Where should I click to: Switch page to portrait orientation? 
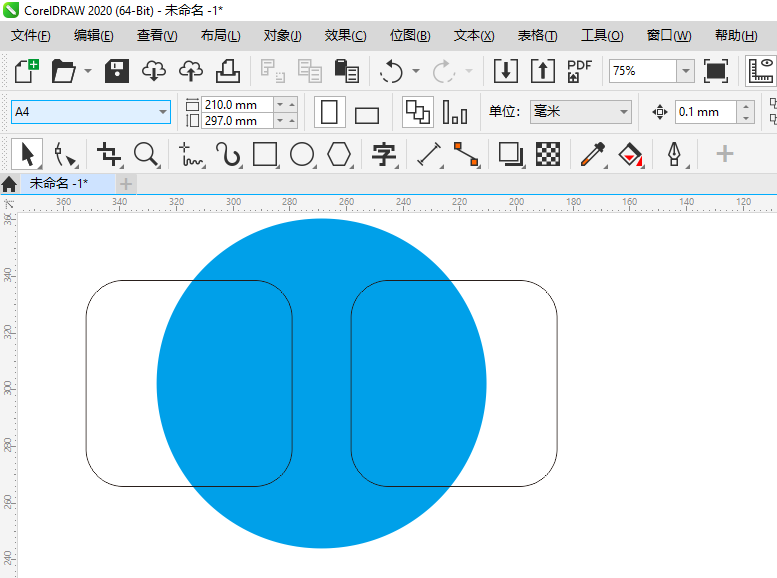click(330, 112)
